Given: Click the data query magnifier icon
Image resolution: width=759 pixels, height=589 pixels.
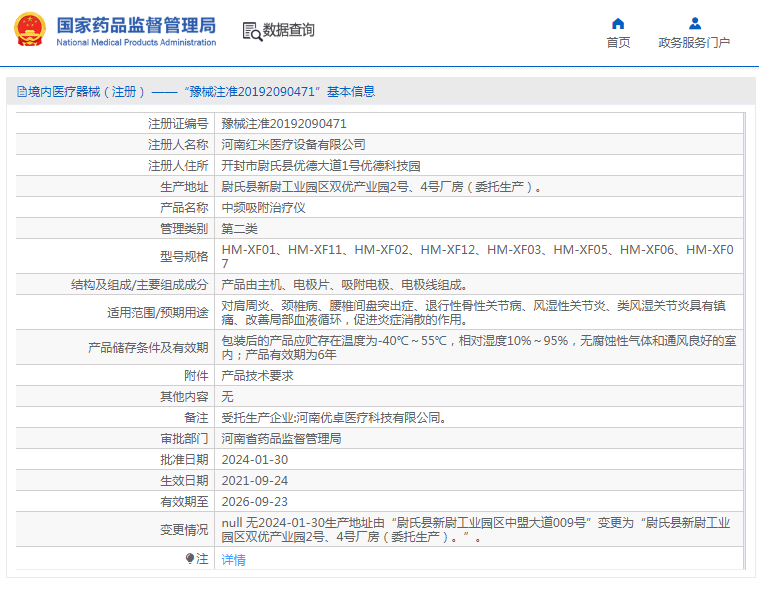Looking at the screenshot, I should click(252, 31).
